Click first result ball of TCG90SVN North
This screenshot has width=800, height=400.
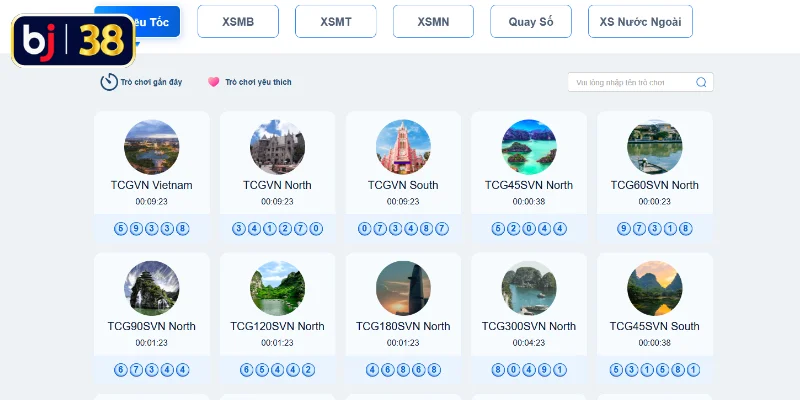pyautogui.click(x=120, y=370)
